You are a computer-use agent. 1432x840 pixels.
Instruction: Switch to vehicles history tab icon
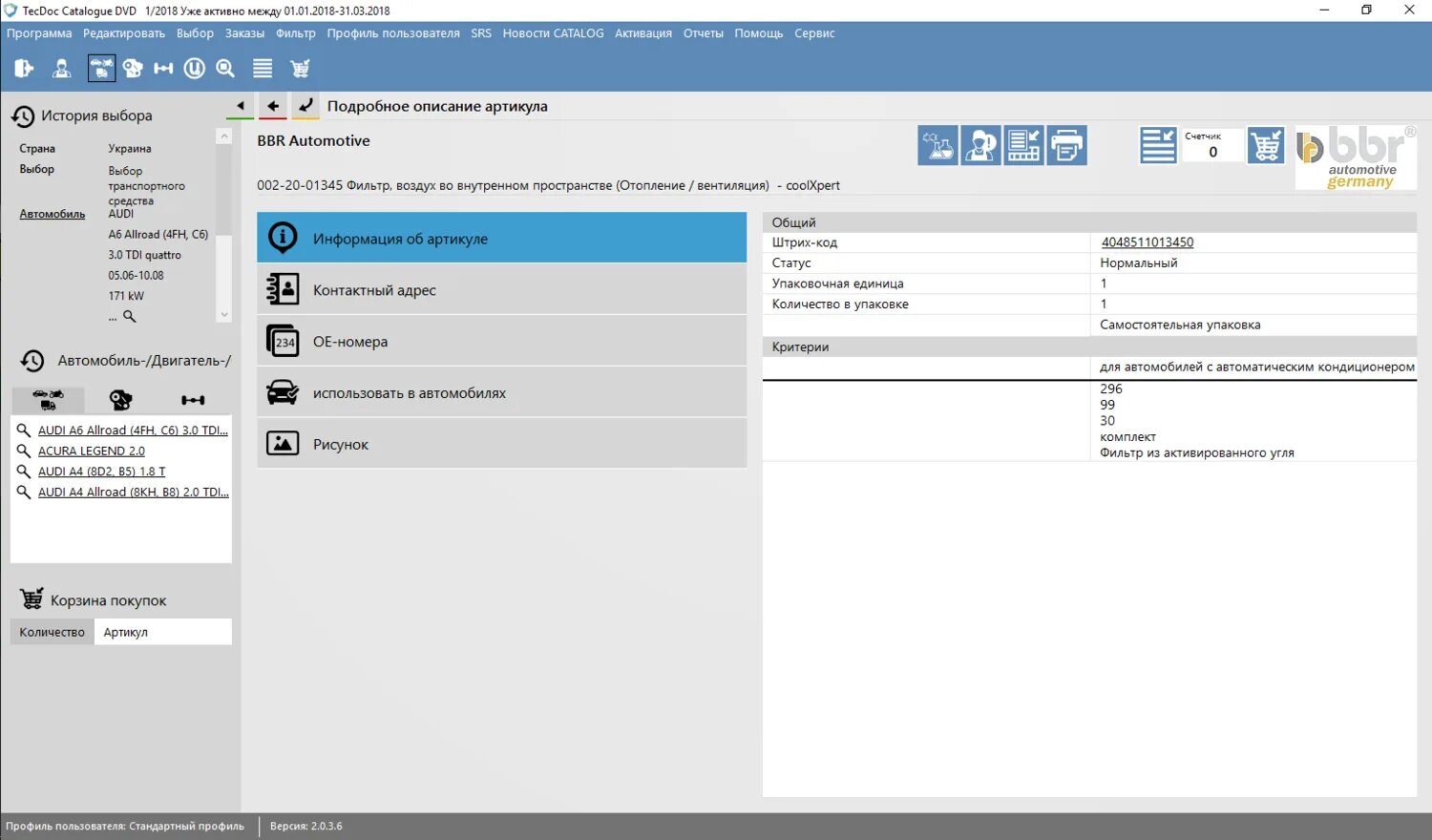point(48,400)
